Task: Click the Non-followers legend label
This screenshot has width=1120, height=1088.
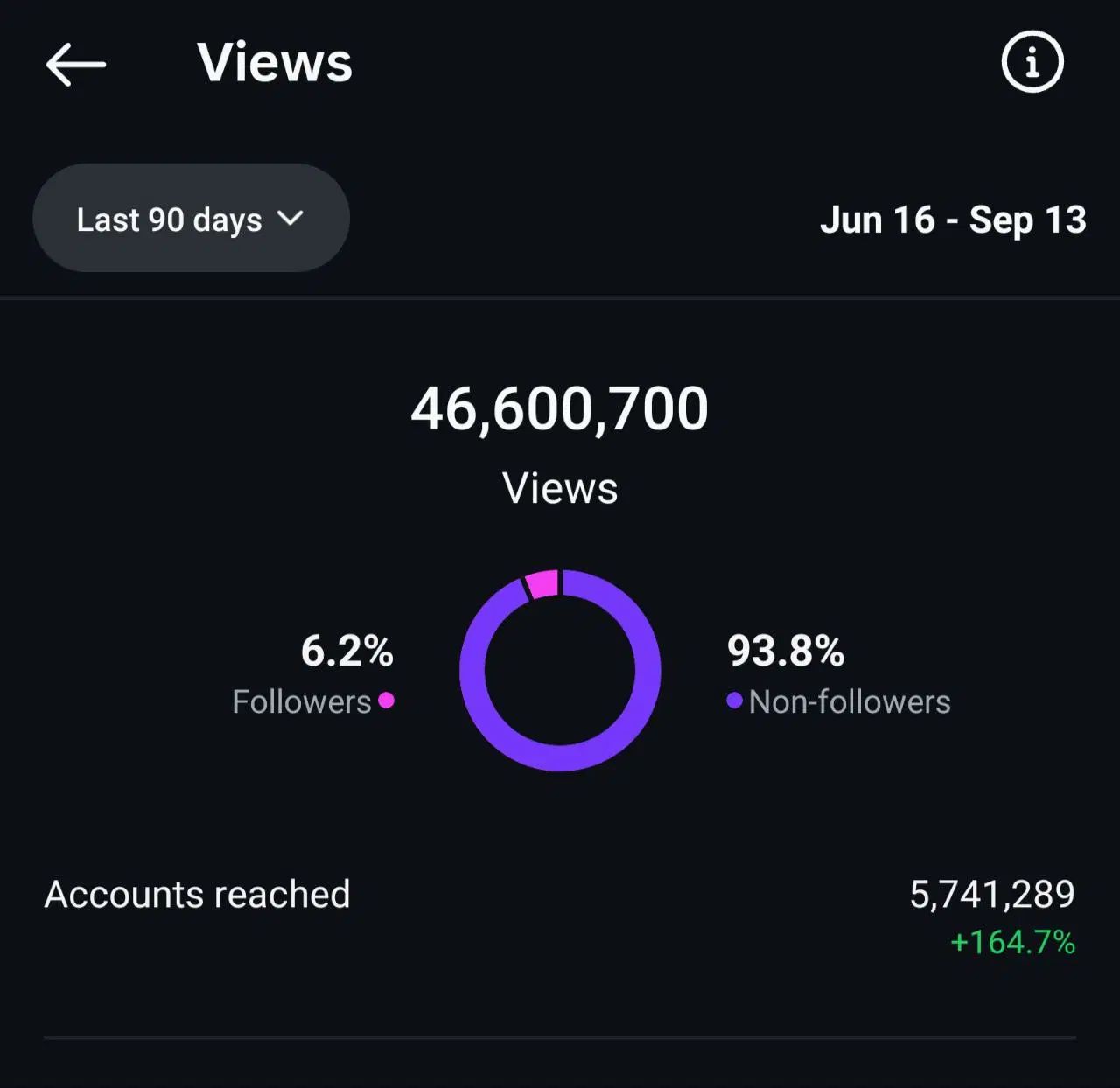Action: pos(850,701)
